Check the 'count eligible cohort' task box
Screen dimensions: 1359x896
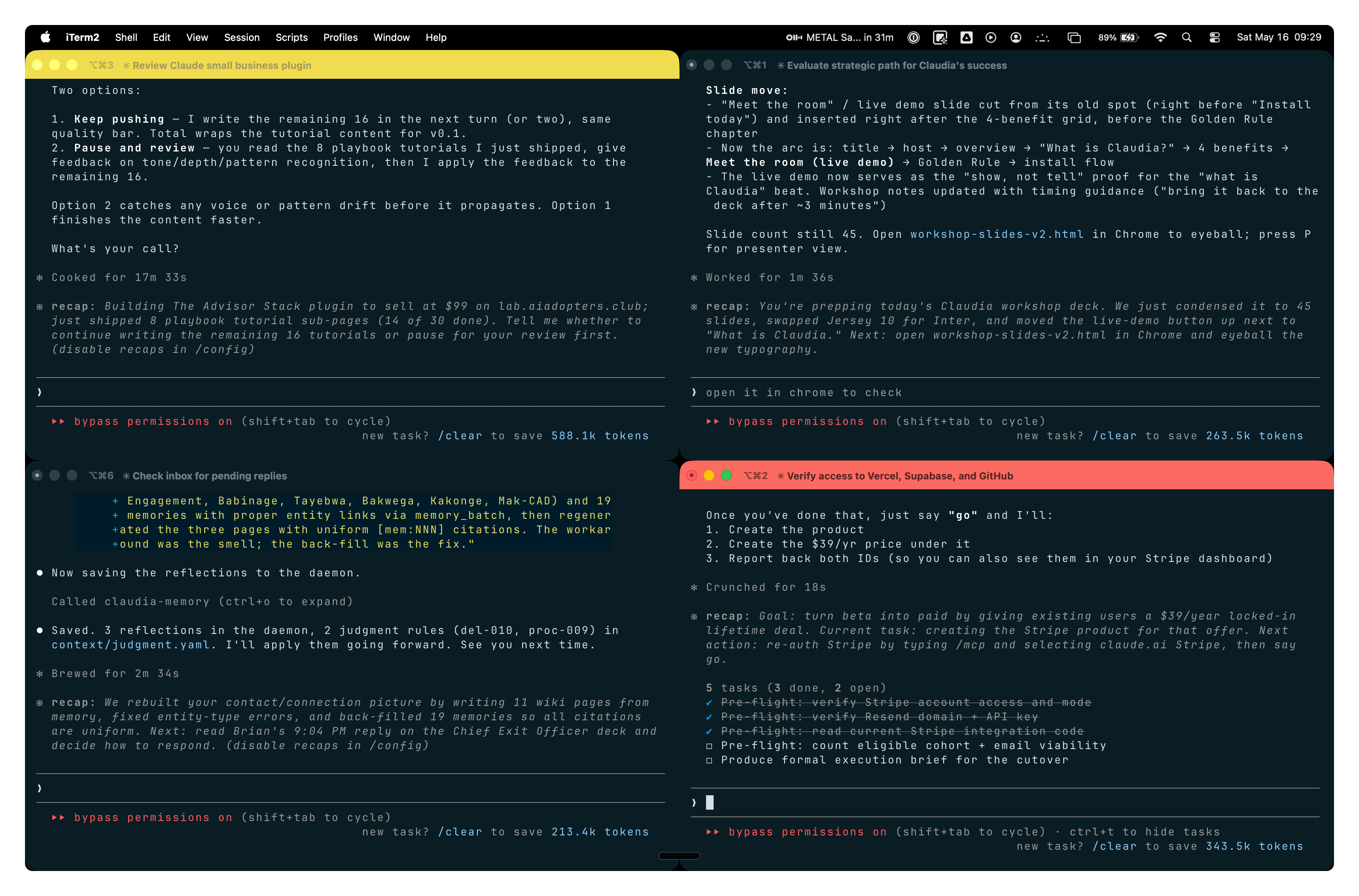[709, 746]
